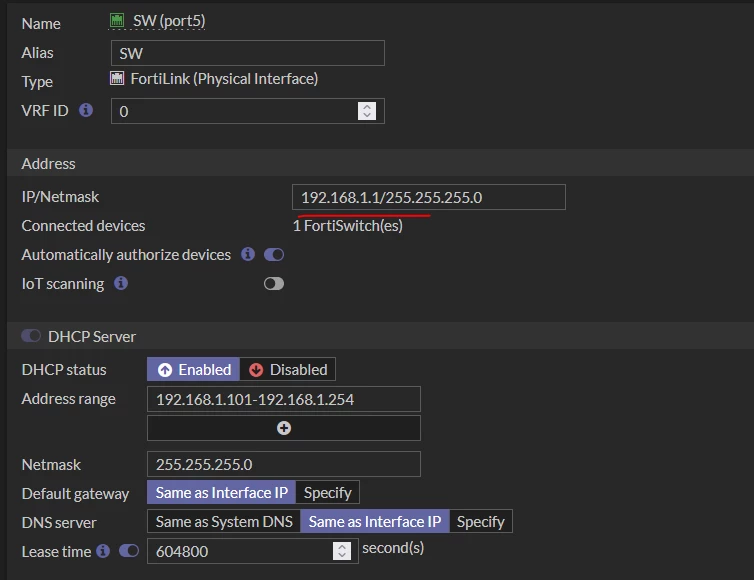Click the VRF ID stepper arrows
The width and height of the screenshot is (754, 580).
[367, 111]
